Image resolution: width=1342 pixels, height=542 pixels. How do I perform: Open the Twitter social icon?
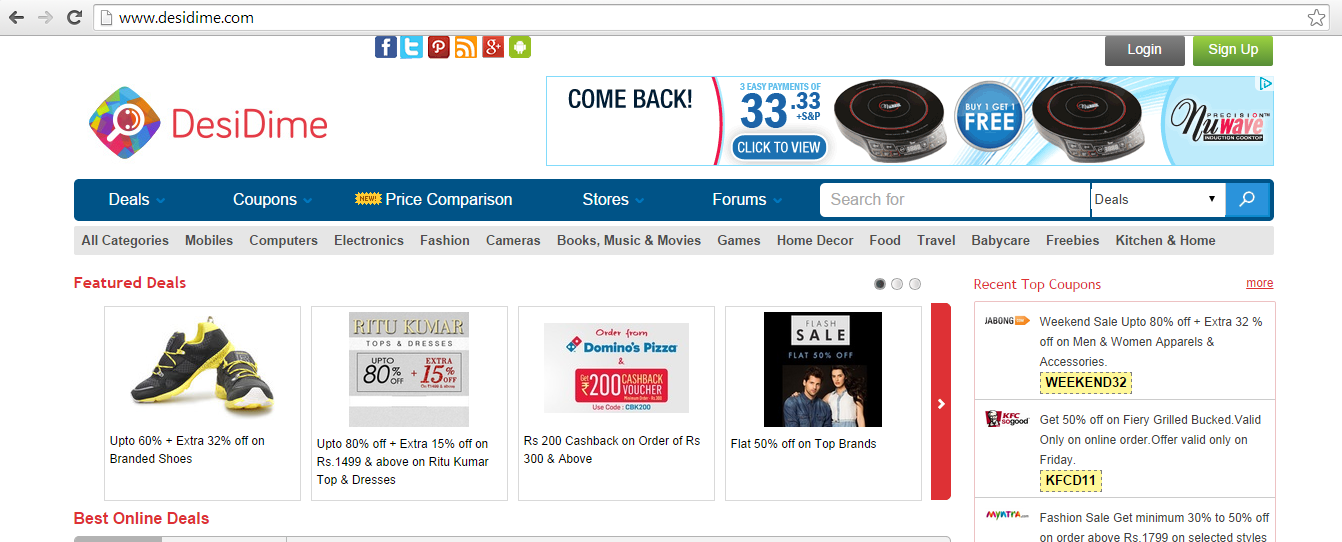pyautogui.click(x=412, y=47)
